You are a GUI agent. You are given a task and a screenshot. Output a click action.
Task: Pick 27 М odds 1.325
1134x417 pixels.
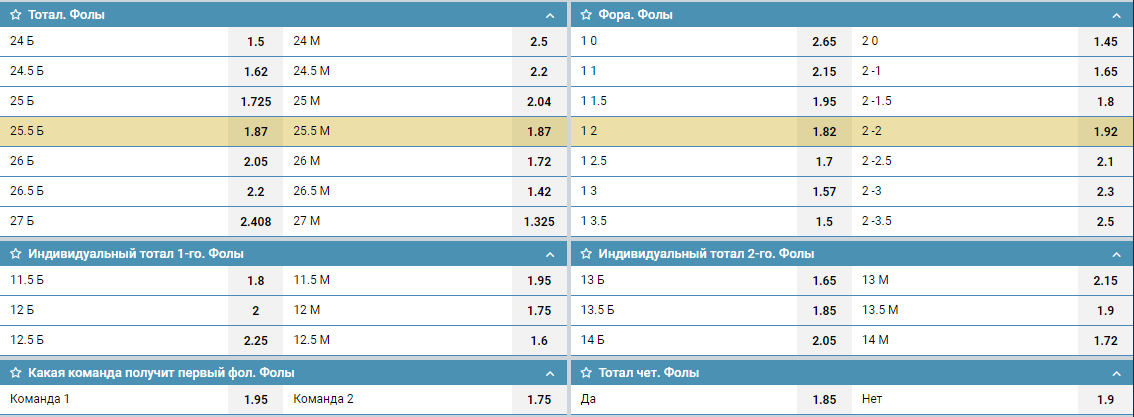coord(540,222)
